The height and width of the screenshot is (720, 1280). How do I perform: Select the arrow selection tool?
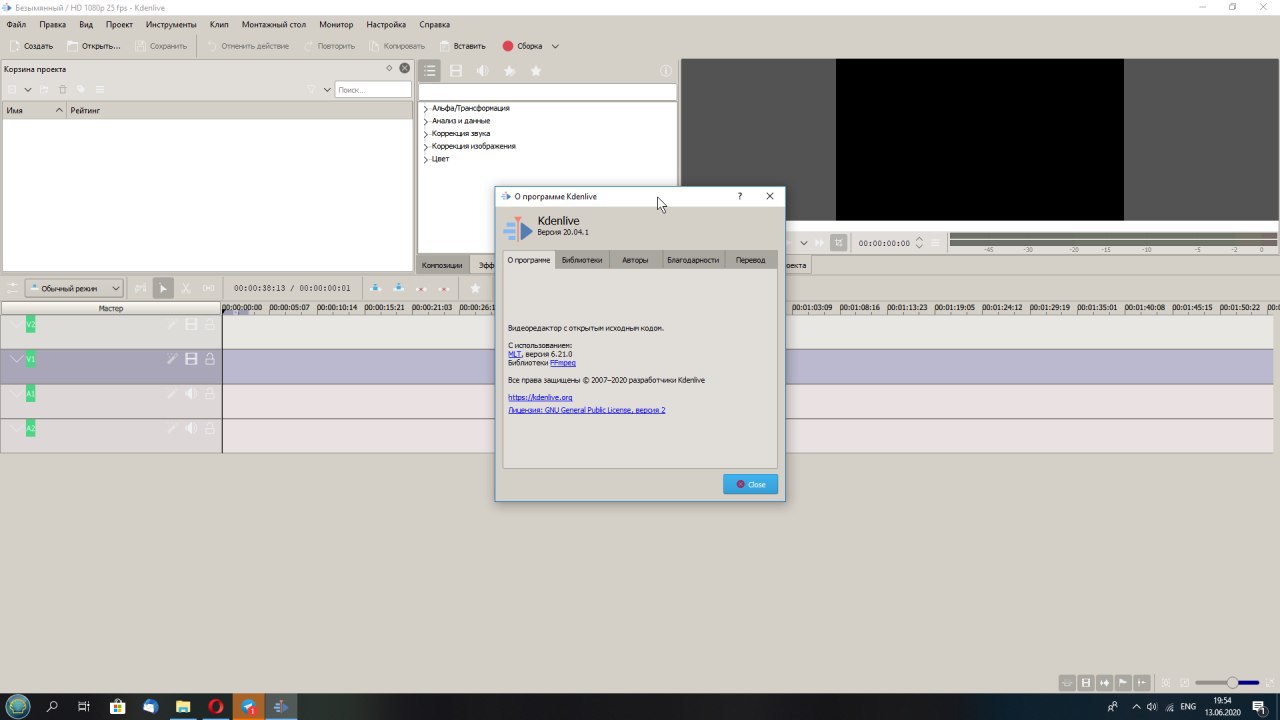click(x=164, y=288)
